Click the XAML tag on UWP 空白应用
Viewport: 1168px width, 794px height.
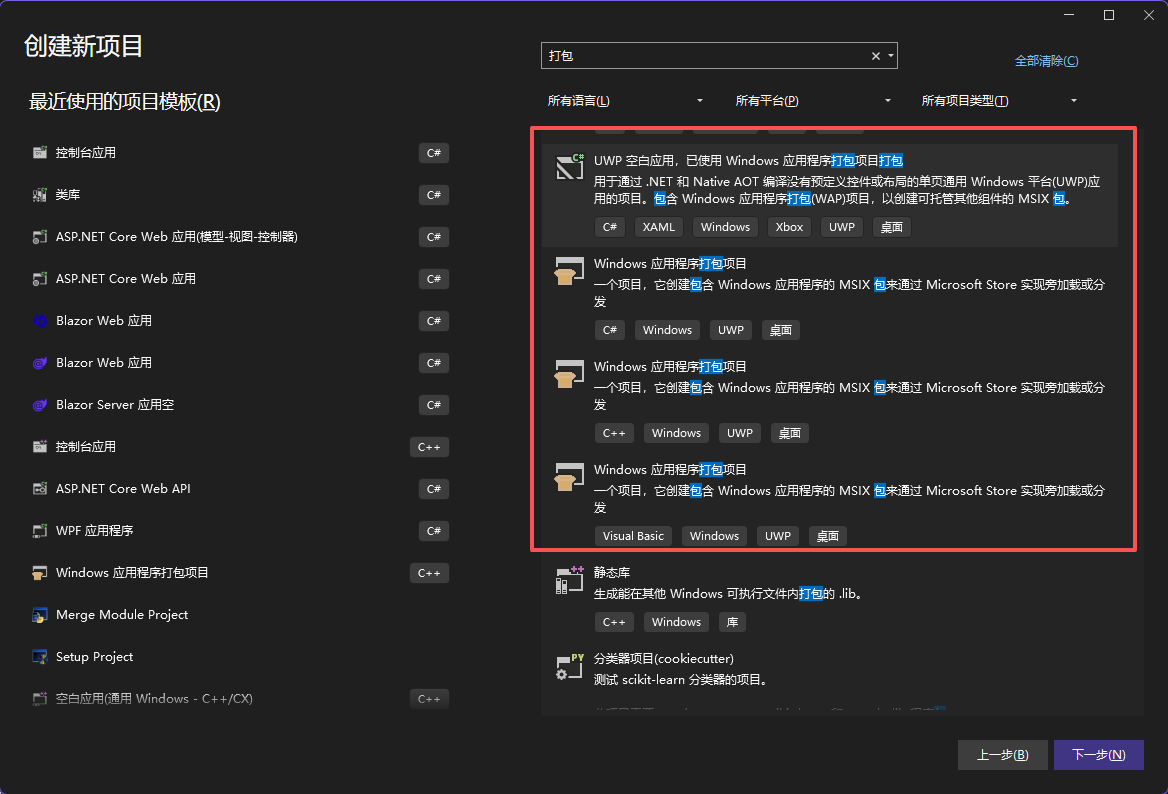point(658,227)
